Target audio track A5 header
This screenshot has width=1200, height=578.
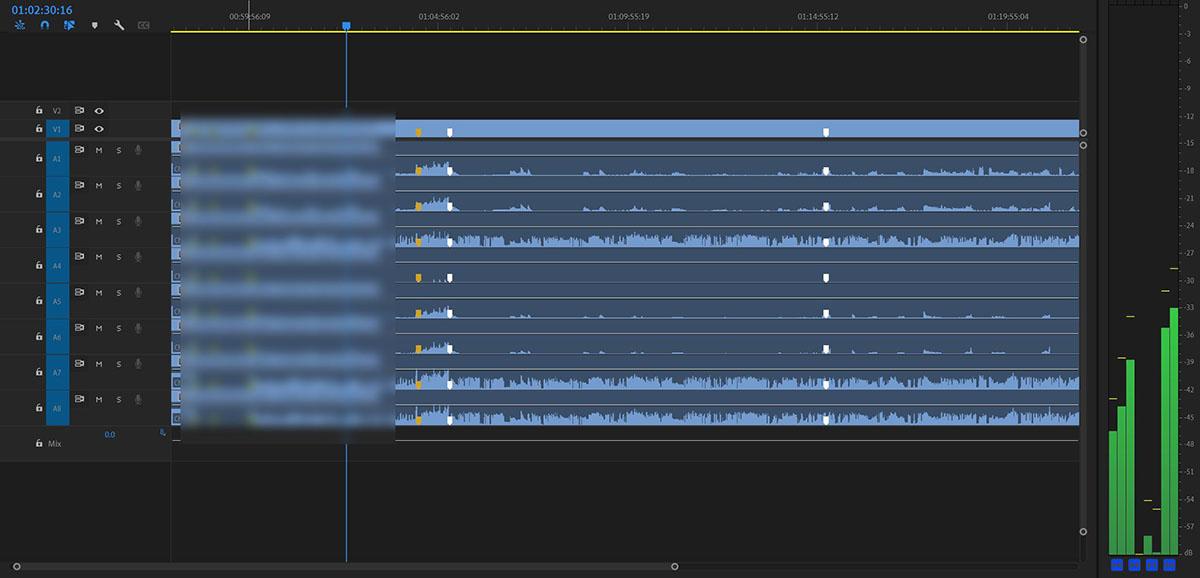click(57, 301)
